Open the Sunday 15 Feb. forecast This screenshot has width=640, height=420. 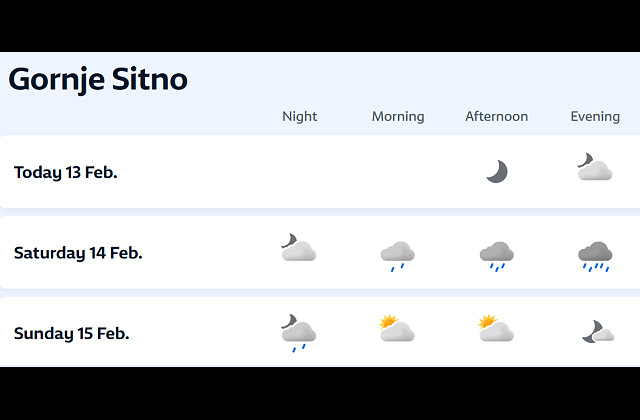pyautogui.click(x=72, y=333)
